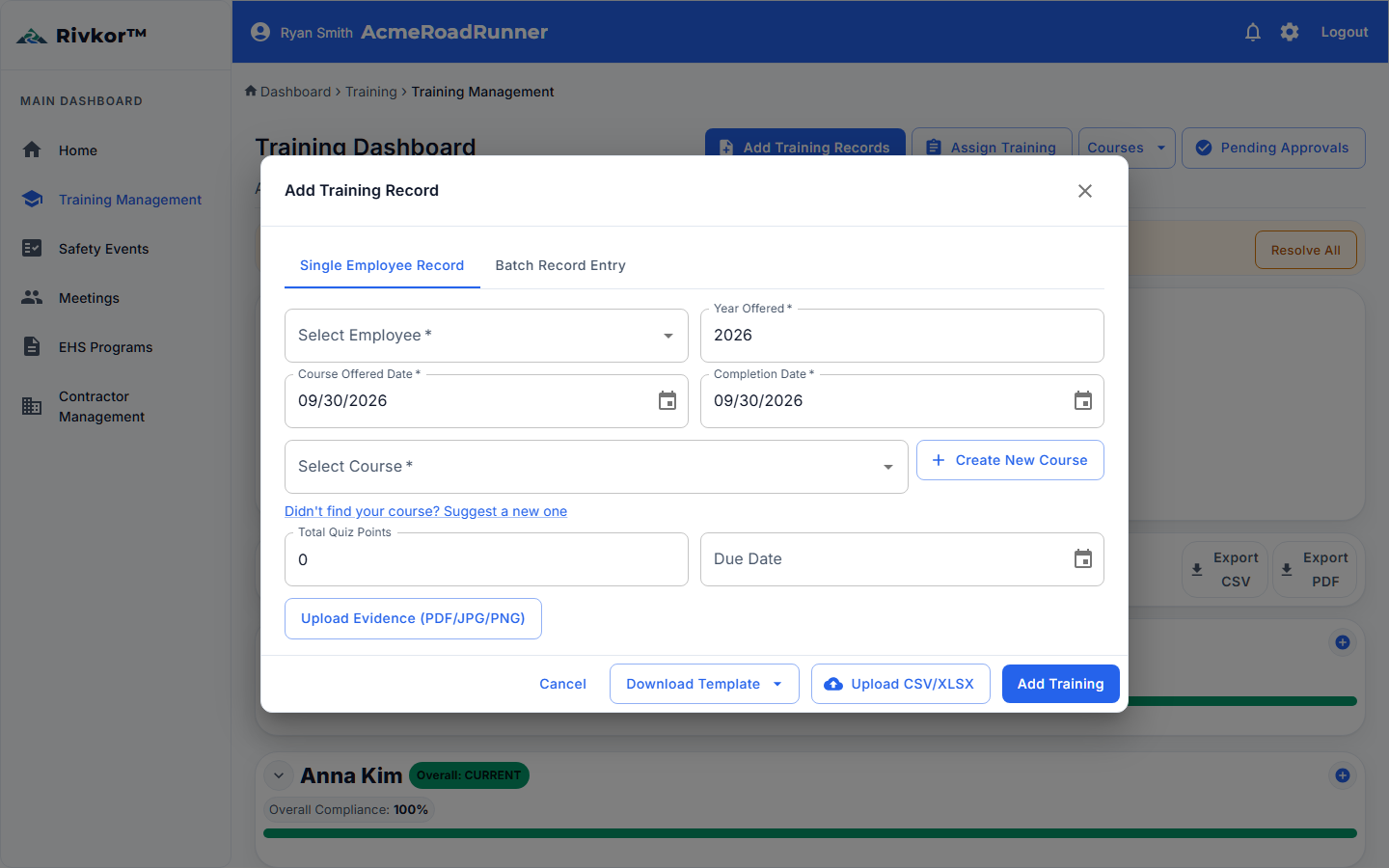Open notifications bell icon

tap(1253, 32)
